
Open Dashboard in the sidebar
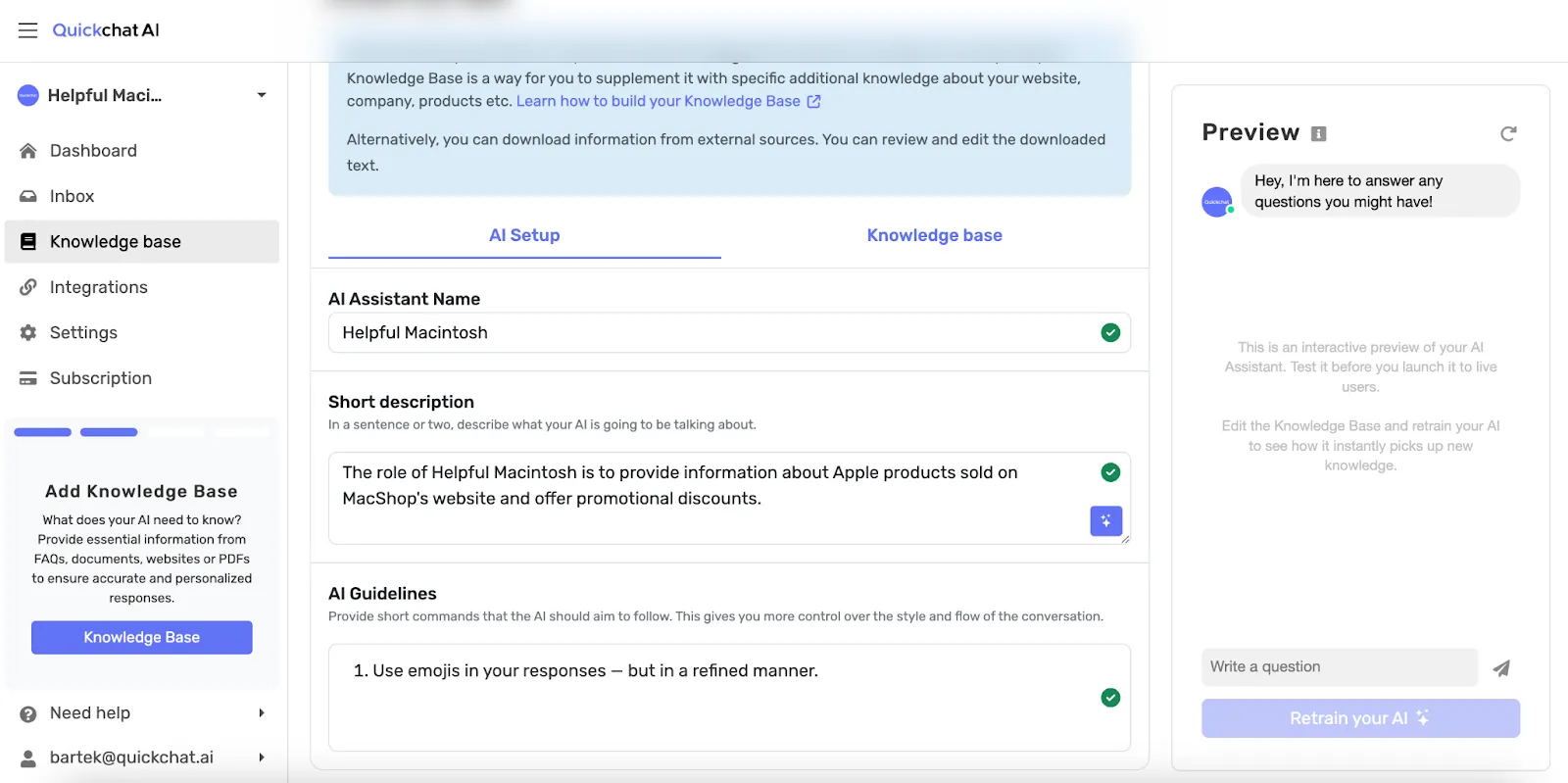tap(142, 151)
